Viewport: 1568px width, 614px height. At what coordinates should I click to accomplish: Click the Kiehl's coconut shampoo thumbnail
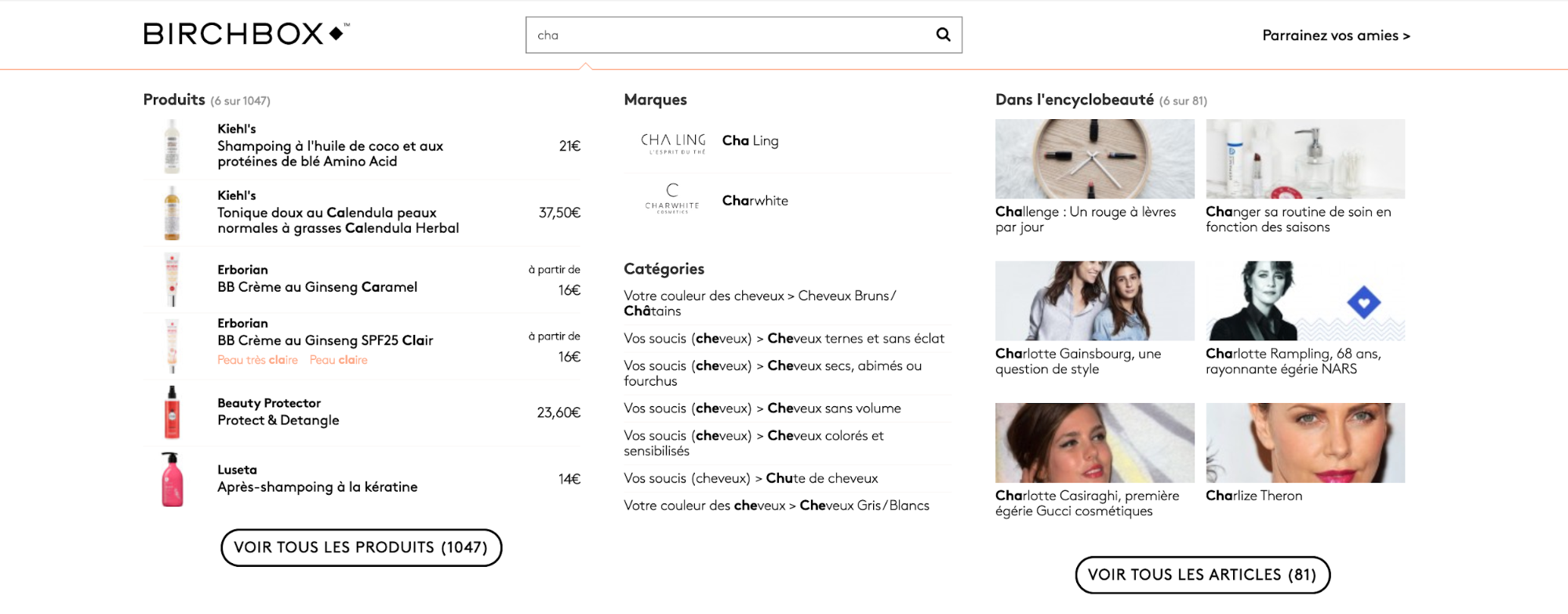coord(172,147)
